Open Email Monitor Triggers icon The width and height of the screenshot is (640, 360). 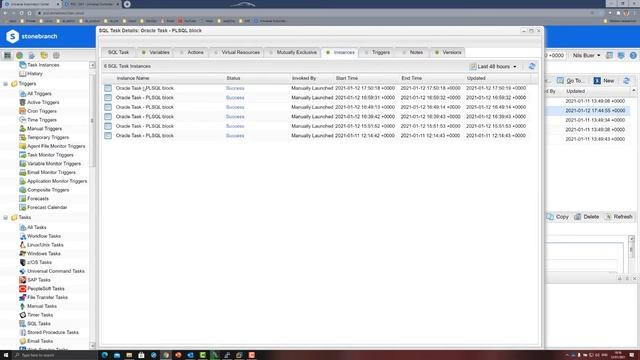(23, 173)
